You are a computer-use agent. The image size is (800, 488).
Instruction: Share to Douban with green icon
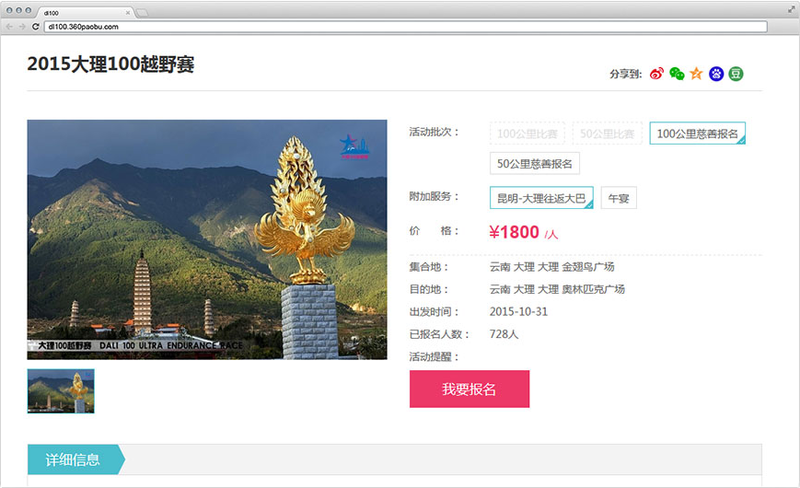click(x=736, y=74)
